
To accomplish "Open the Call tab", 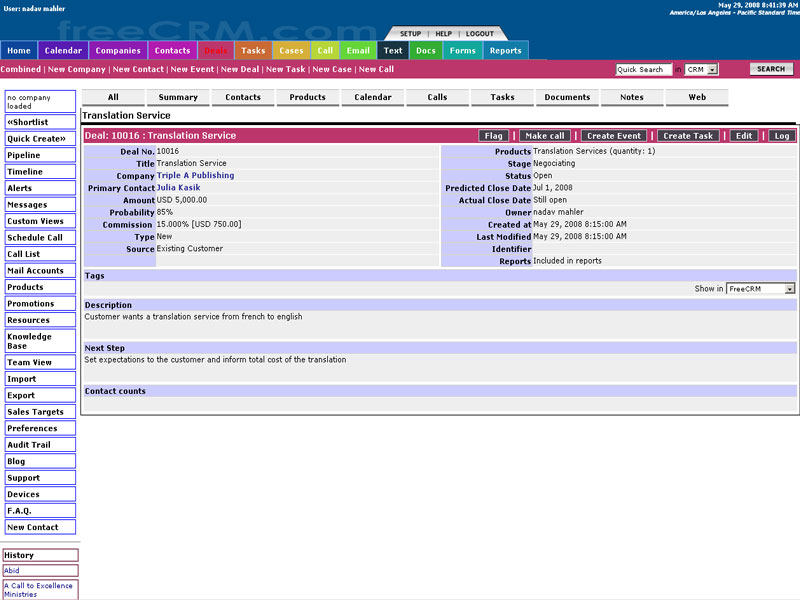I will tap(325, 51).
